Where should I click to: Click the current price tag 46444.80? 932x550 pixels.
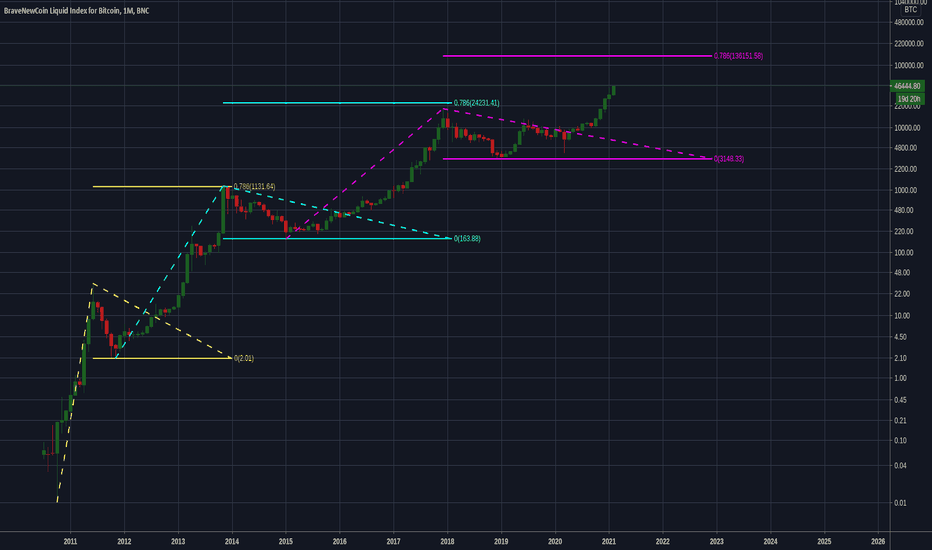click(x=907, y=86)
